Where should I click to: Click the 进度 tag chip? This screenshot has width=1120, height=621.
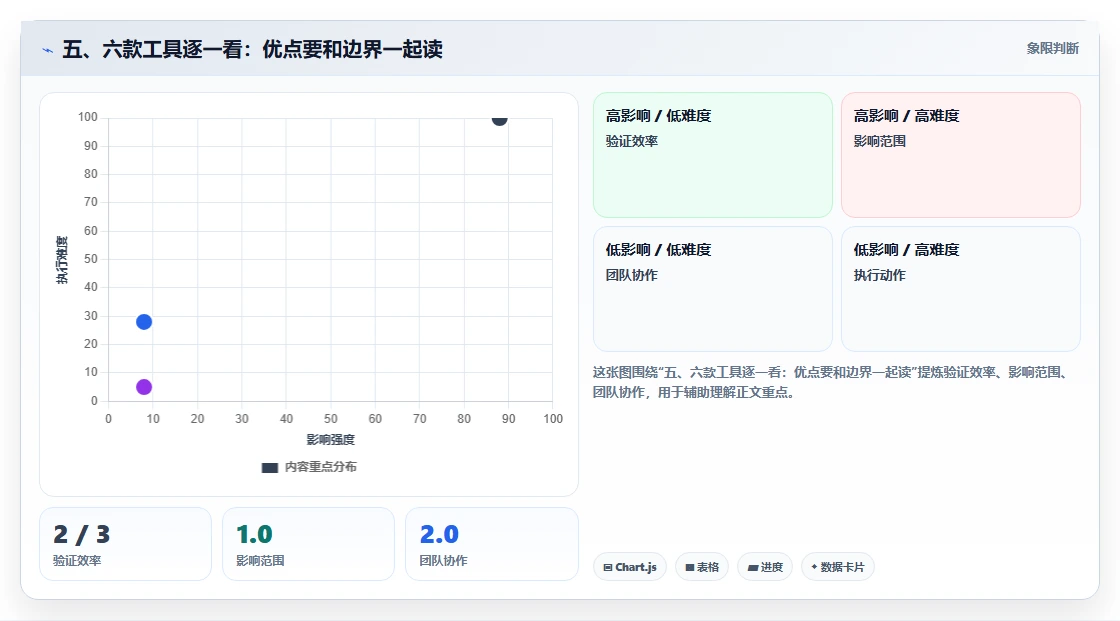pyautogui.click(x=764, y=567)
